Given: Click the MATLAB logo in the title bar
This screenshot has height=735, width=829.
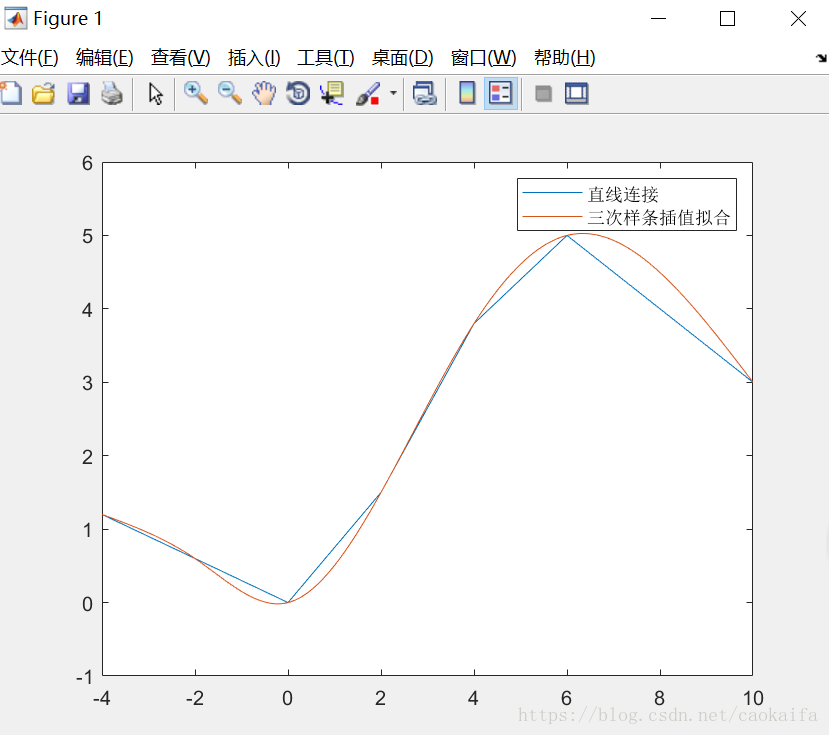Looking at the screenshot, I should pyautogui.click(x=15, y=19).
